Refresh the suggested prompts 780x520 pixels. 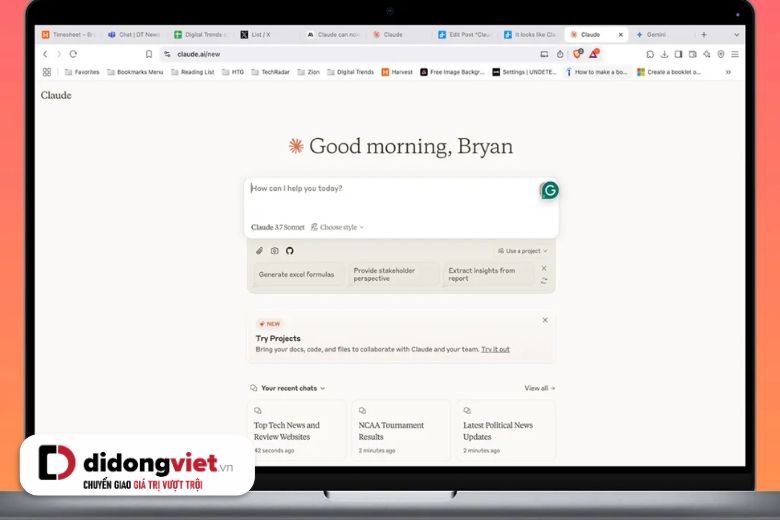point(544,281)
